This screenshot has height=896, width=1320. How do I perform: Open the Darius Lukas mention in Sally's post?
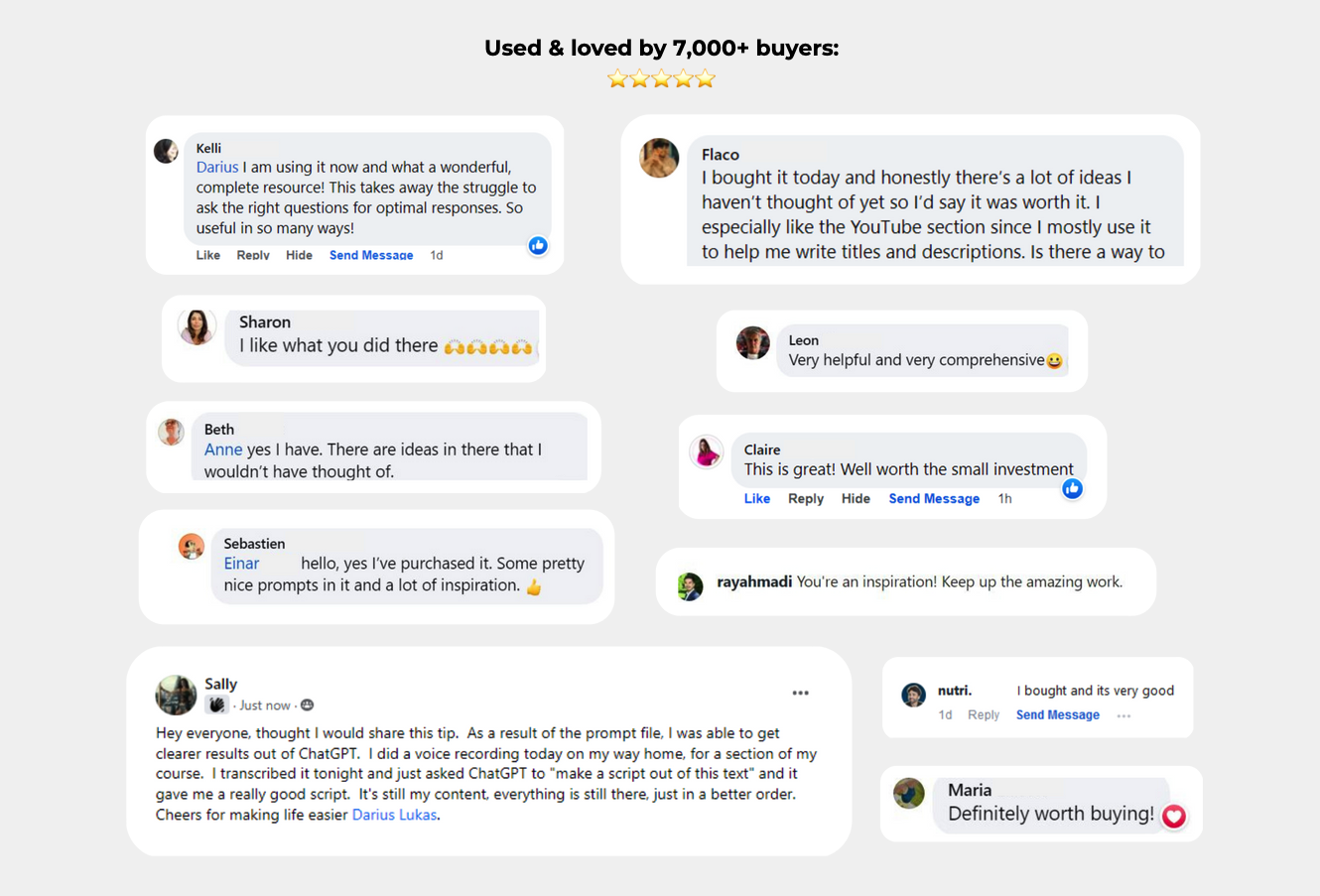click(x=394, y=815)
